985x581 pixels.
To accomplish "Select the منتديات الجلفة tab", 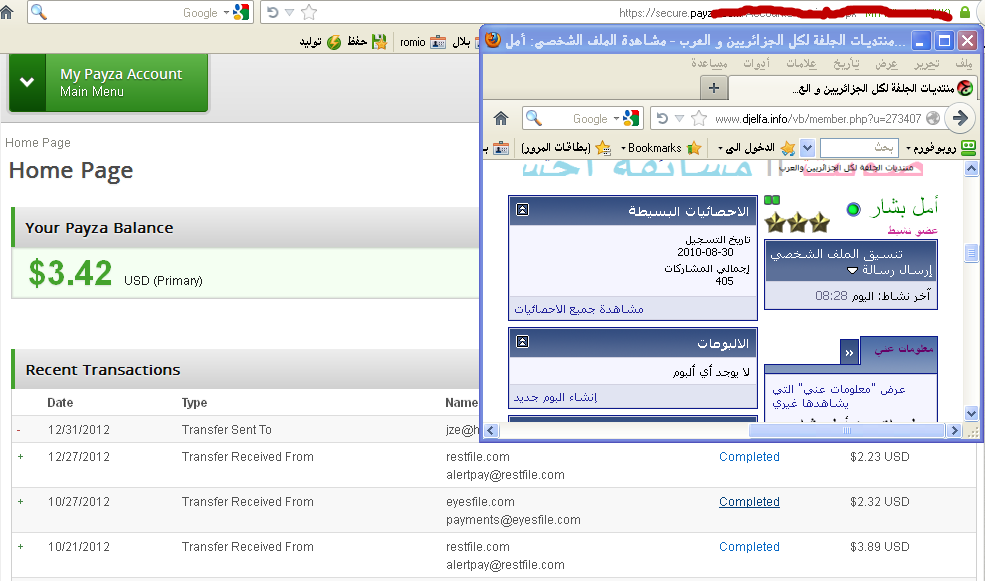I will tap(853, 89).
